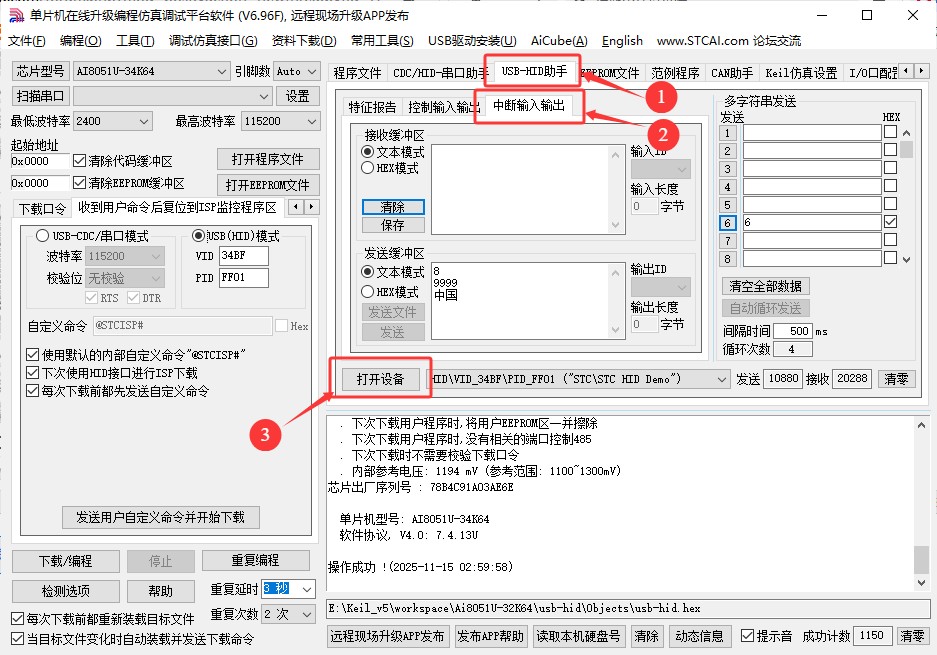
Task: Open the 芯片型号 dropdown
Action: click(222, 71)
